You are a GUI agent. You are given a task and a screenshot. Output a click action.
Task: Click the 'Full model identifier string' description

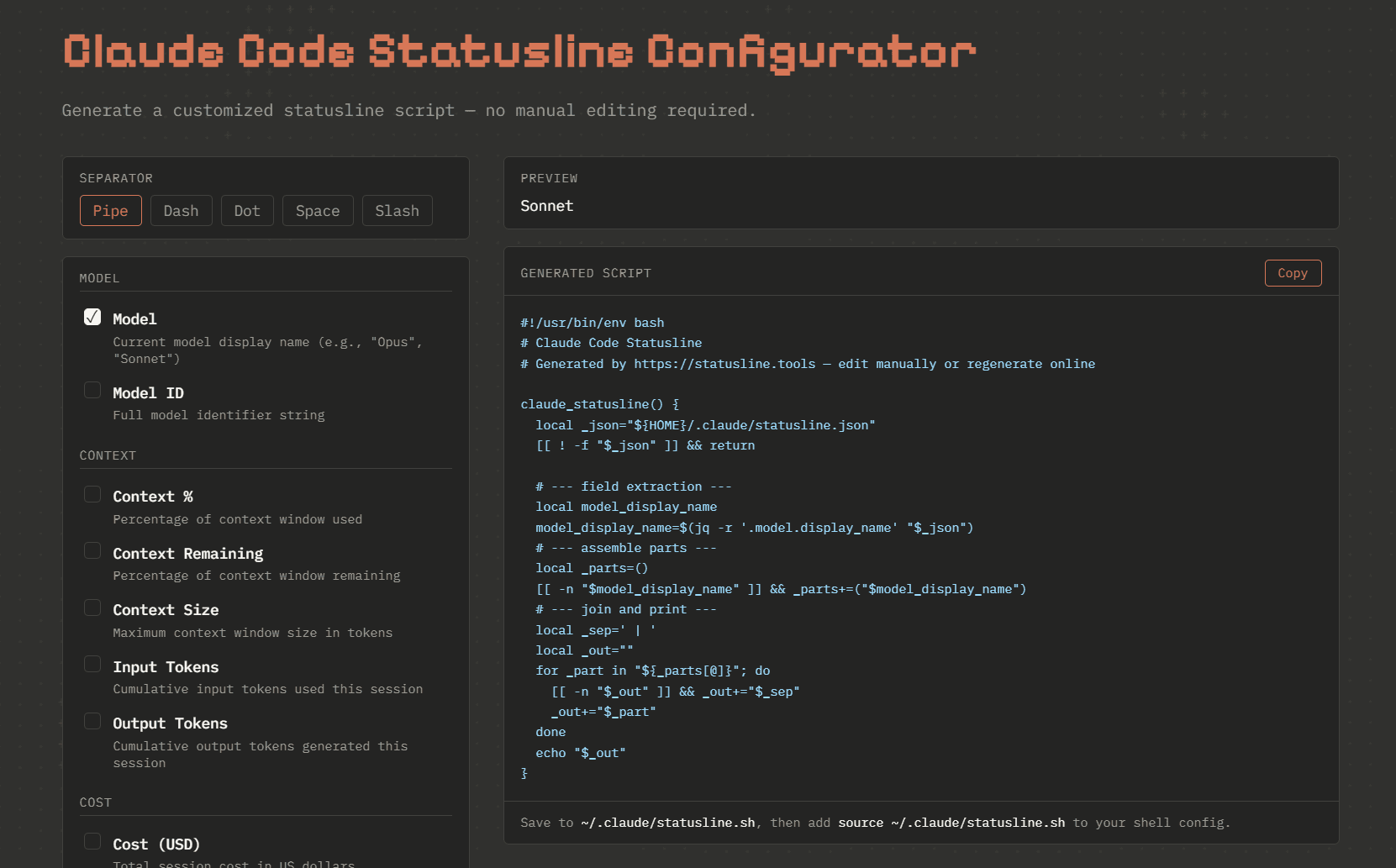click(219, 415)
